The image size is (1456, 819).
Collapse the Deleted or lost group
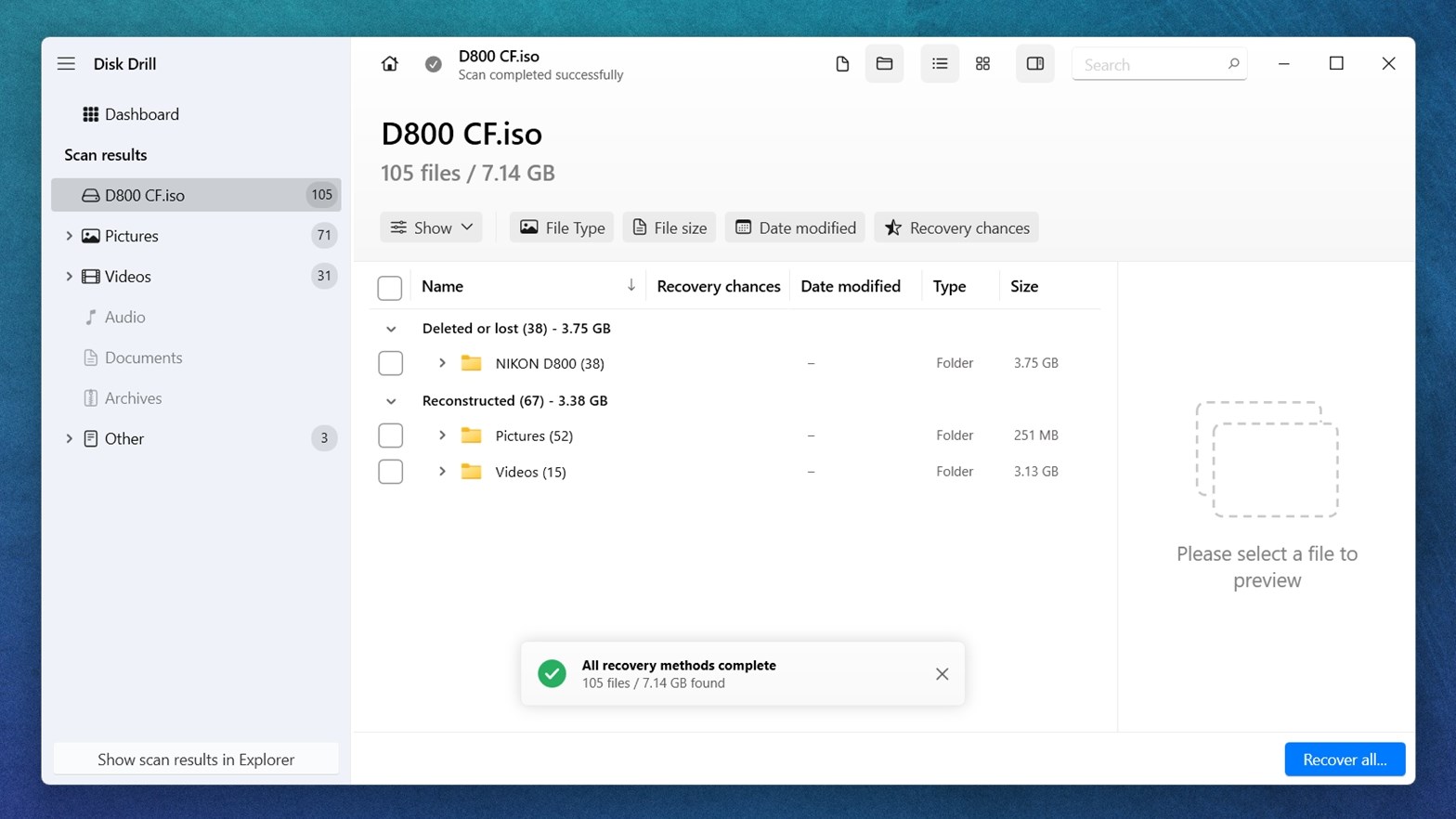(x=391, y=329)
